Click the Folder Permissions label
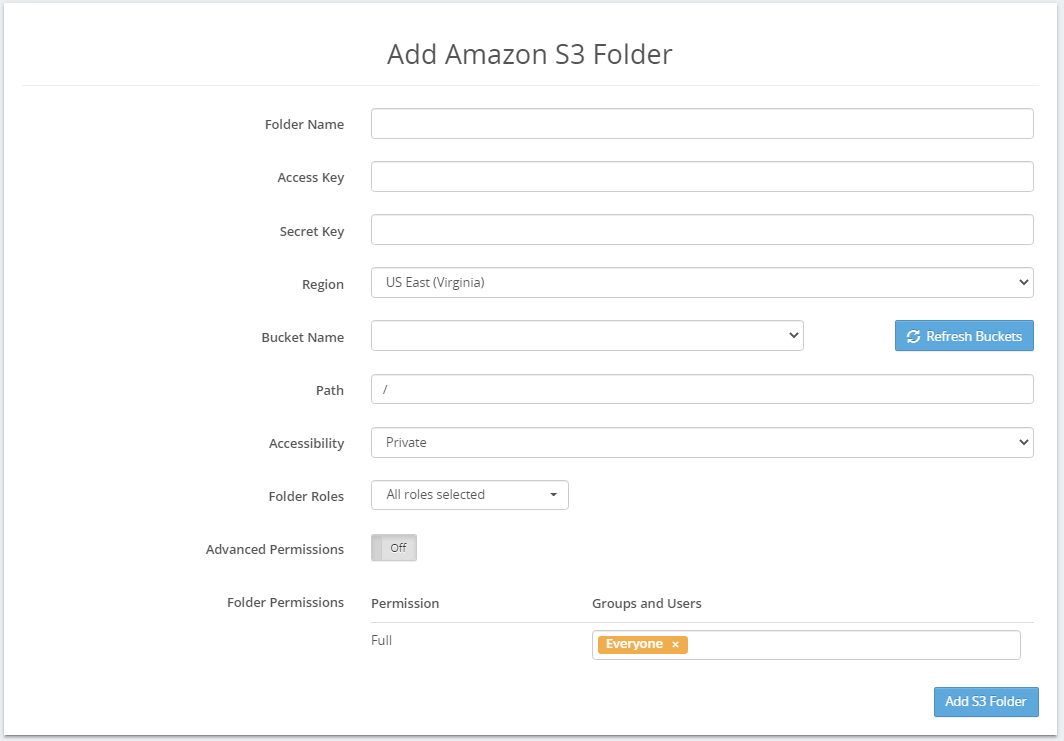This screenshot has height=741, width=1064. tap(285, 603)
